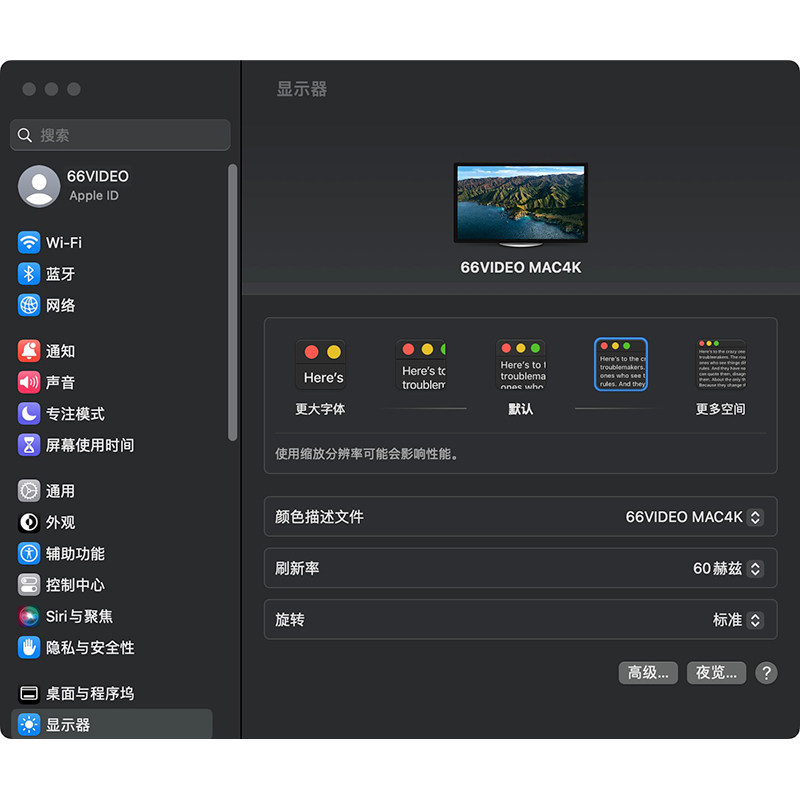Open the 屏幕使用时间 hourglass icon
The image size is (800, 800).
(29, 445)
